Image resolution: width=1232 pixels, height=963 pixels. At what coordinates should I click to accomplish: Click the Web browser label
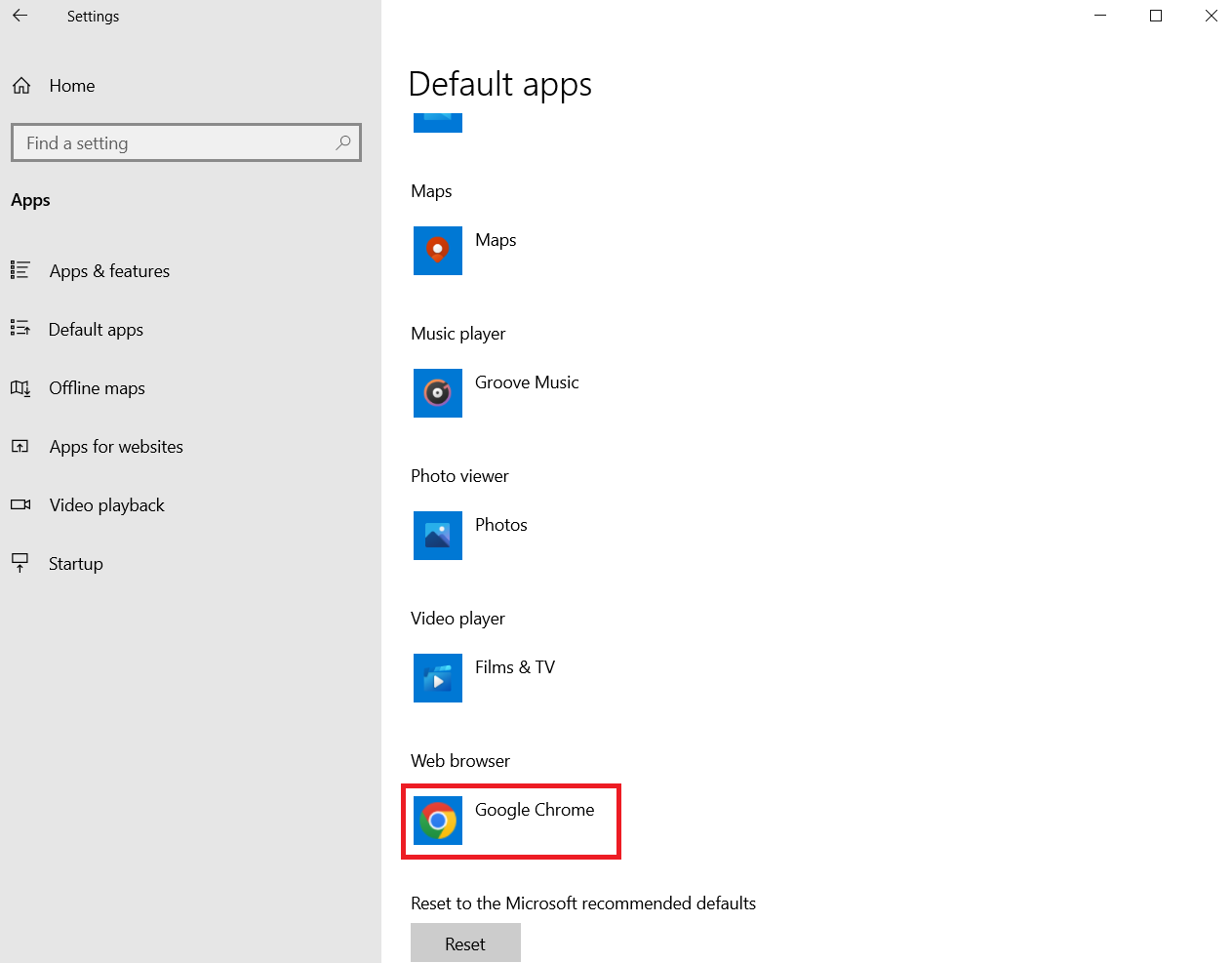coord(460,761)
